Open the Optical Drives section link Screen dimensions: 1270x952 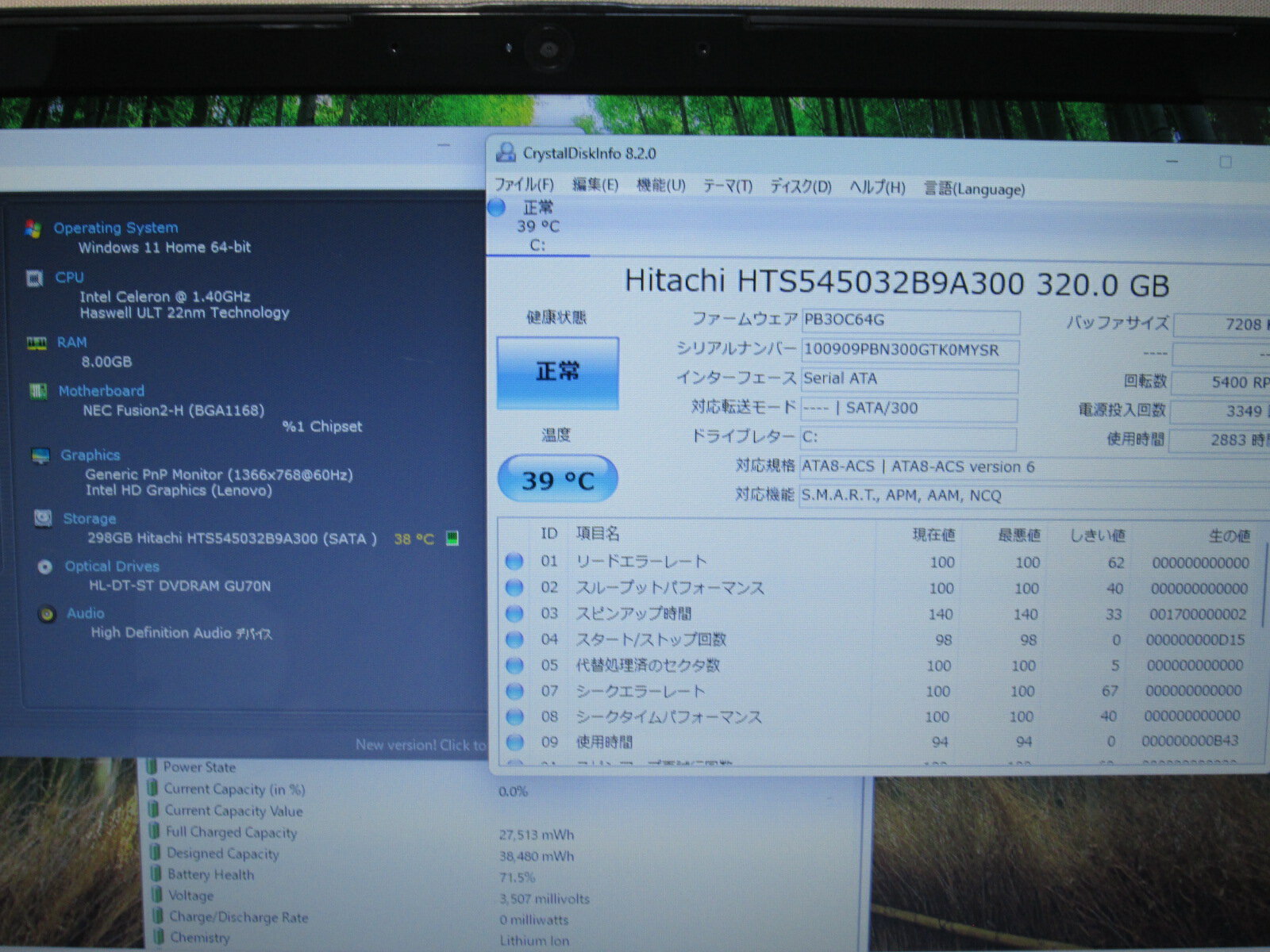113,566
